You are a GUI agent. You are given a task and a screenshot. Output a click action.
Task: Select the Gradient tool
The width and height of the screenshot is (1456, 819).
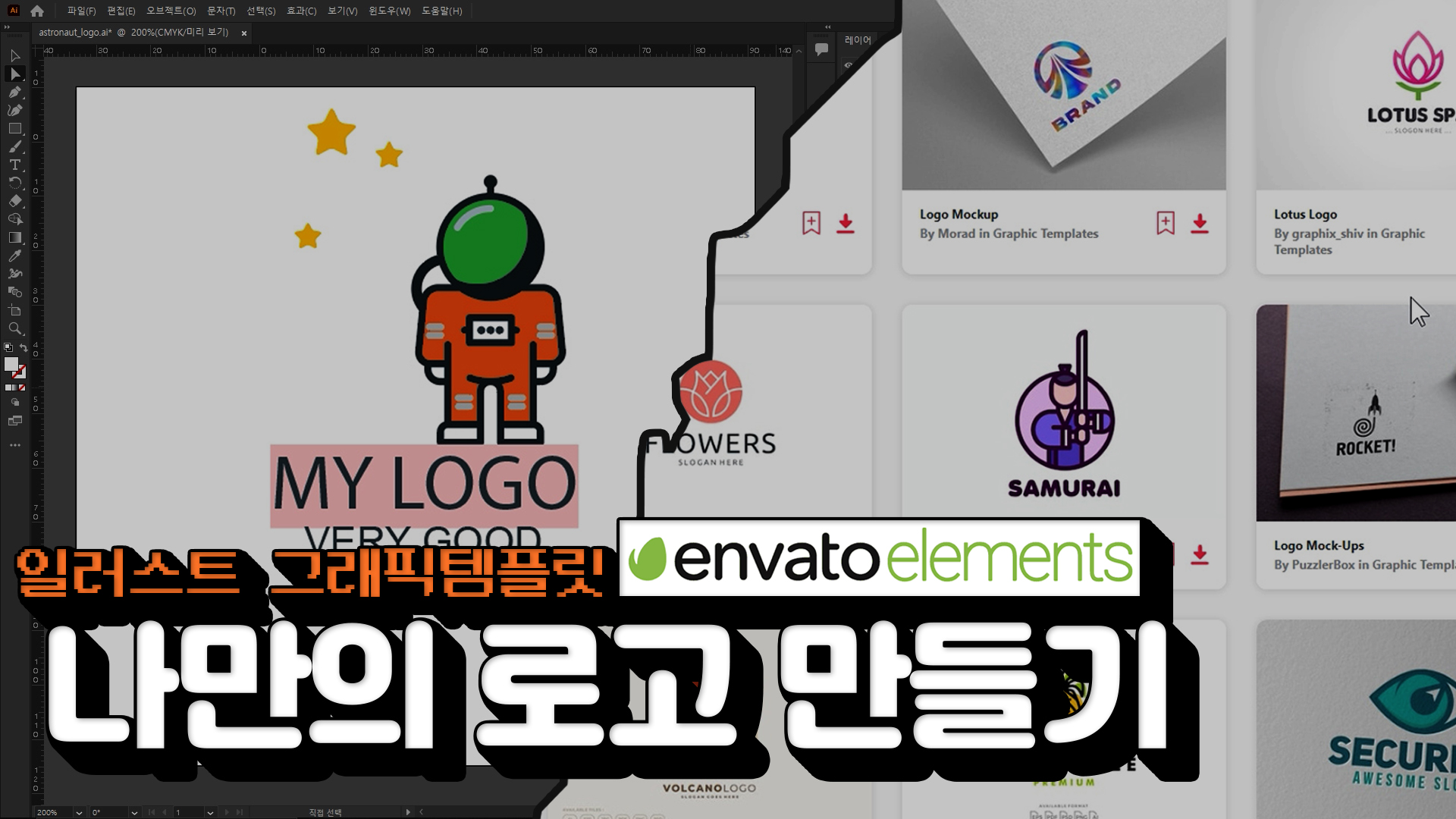(x=14, y=237)
